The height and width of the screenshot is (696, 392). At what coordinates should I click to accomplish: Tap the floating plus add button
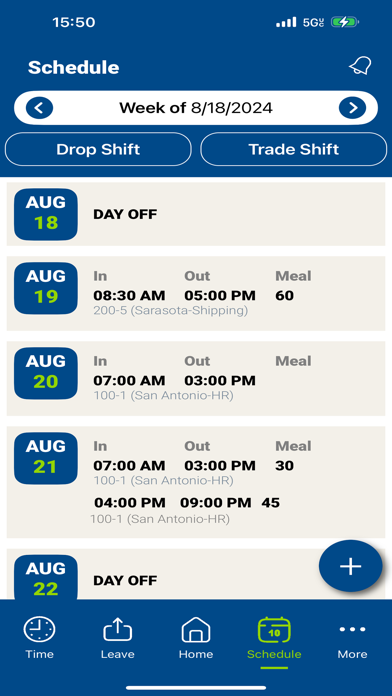(x=351, y=566)
